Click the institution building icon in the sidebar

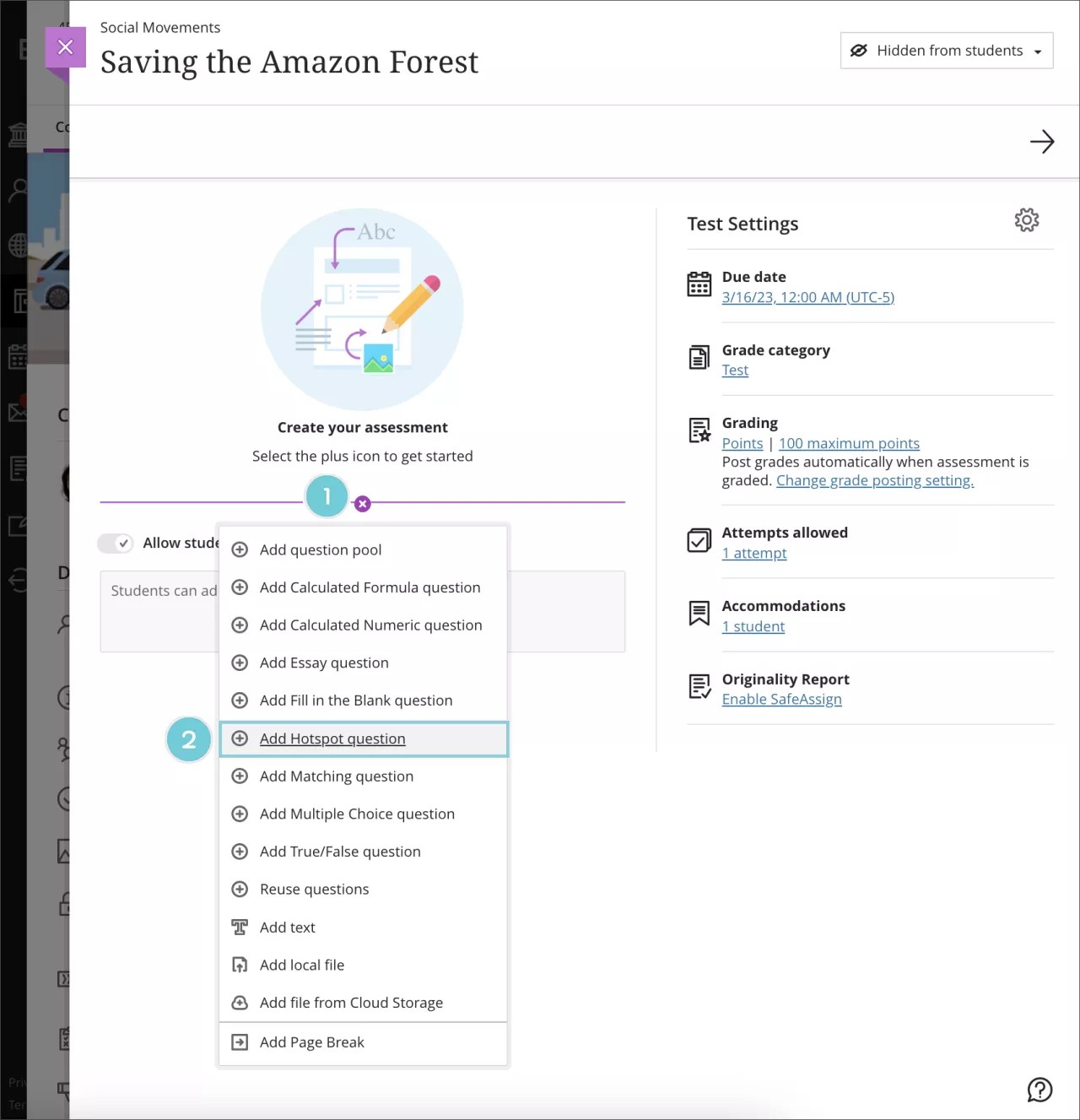click(17, 133)
